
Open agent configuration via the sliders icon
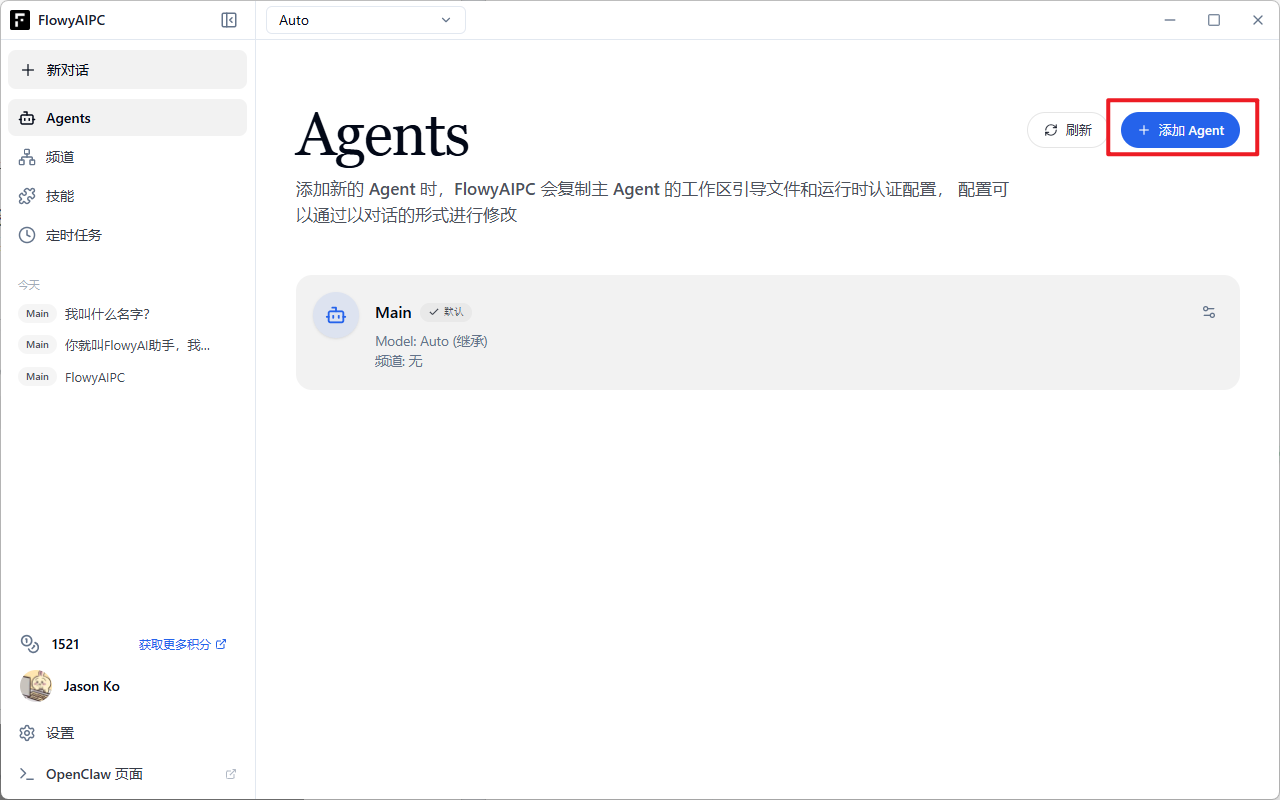[x=1208, y=312]
